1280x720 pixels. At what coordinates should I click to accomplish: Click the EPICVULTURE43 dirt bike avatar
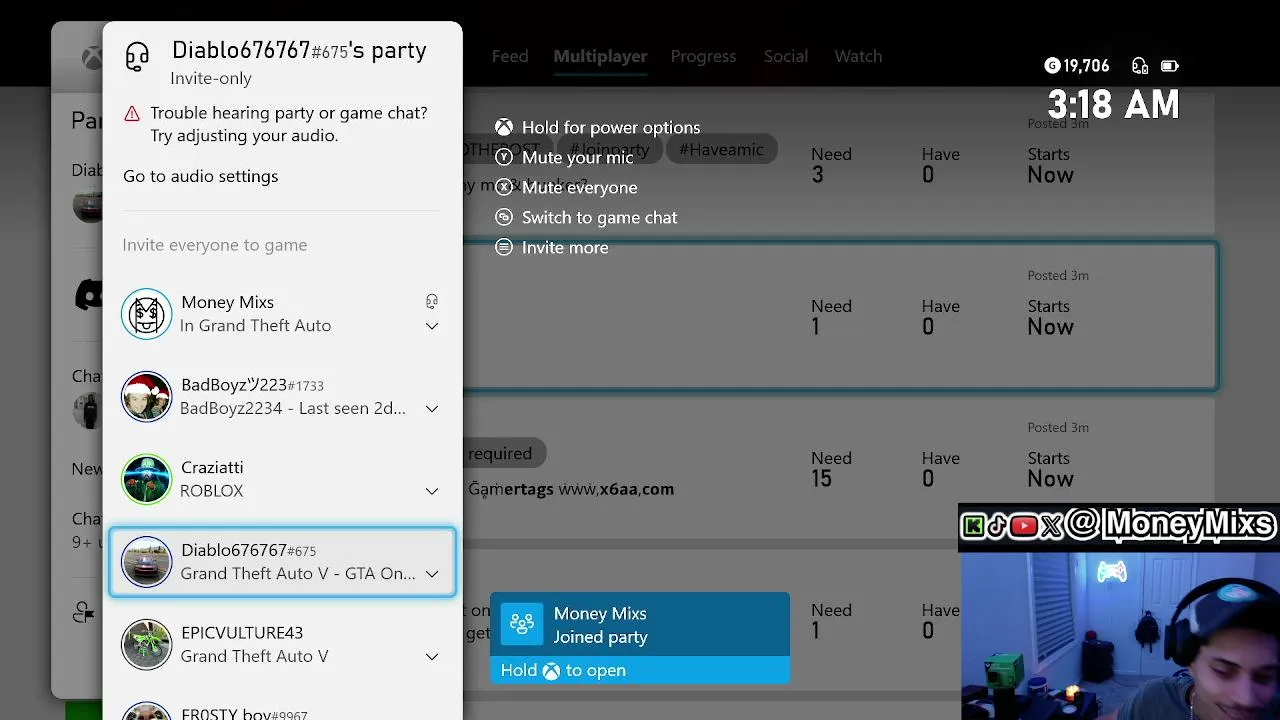[x=147, y=644]
